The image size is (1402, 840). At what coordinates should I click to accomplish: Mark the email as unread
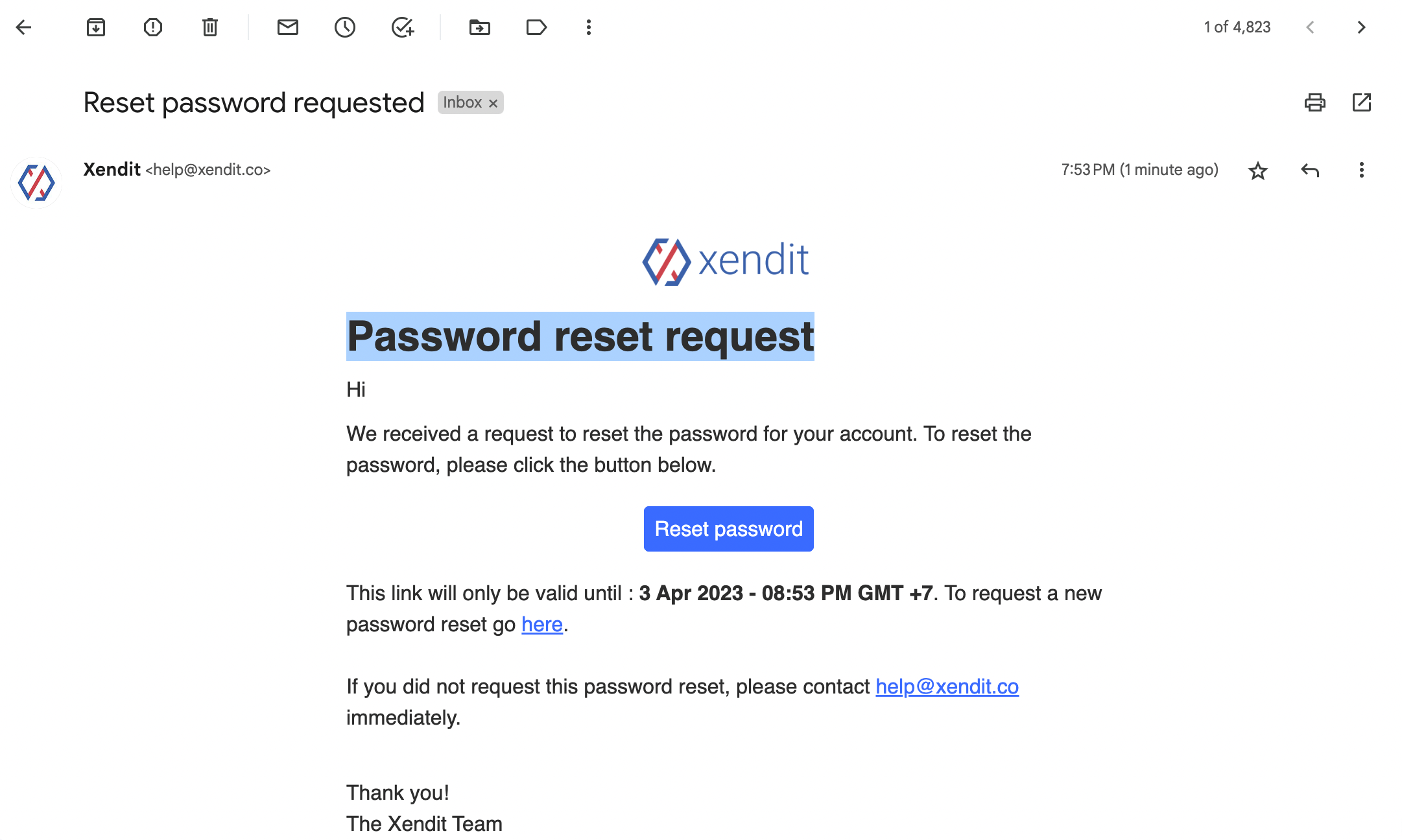288,27
